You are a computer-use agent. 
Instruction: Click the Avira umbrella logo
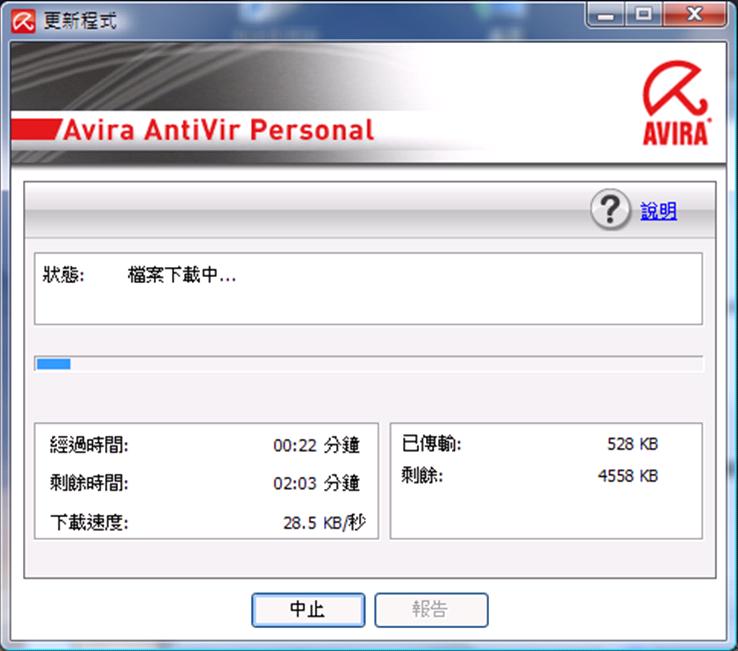(676, 103)
